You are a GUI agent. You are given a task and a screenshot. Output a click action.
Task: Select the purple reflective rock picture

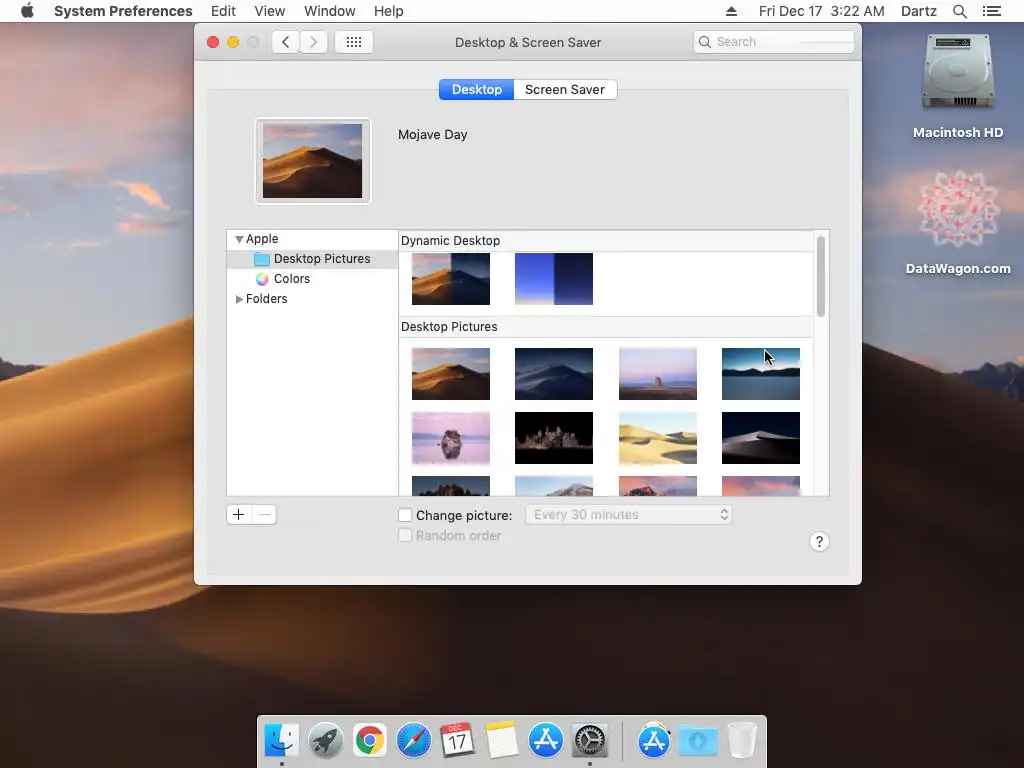(x=451, y=438)
